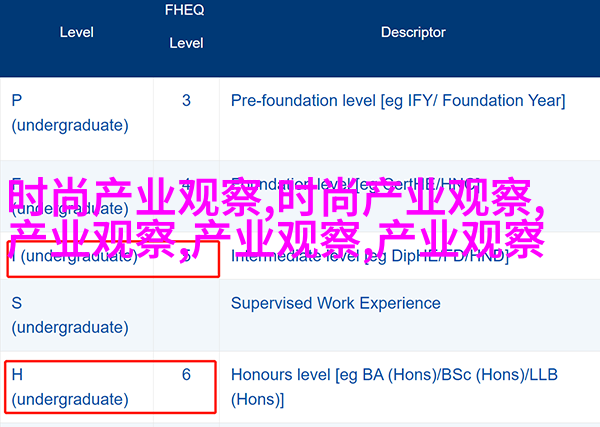
Task: Click the red box around H undergraduate
Action: (111, 387)
